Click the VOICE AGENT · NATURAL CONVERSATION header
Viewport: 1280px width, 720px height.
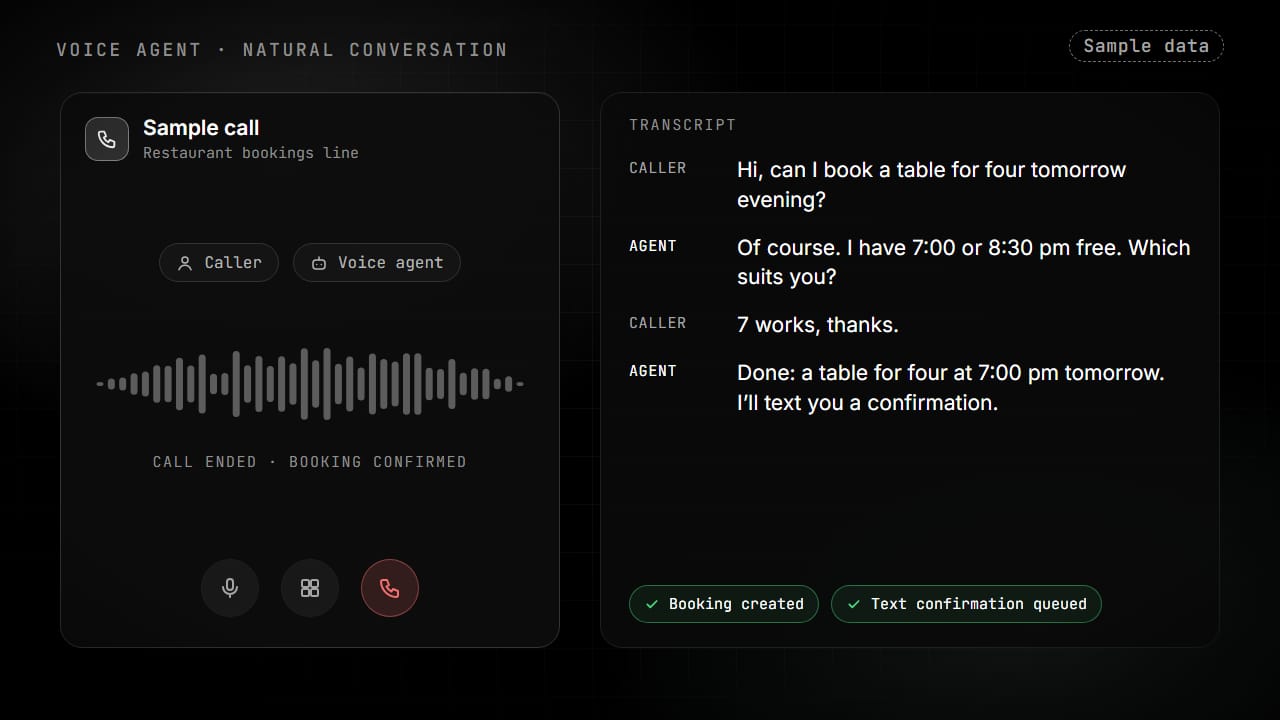tap(282, 50)
